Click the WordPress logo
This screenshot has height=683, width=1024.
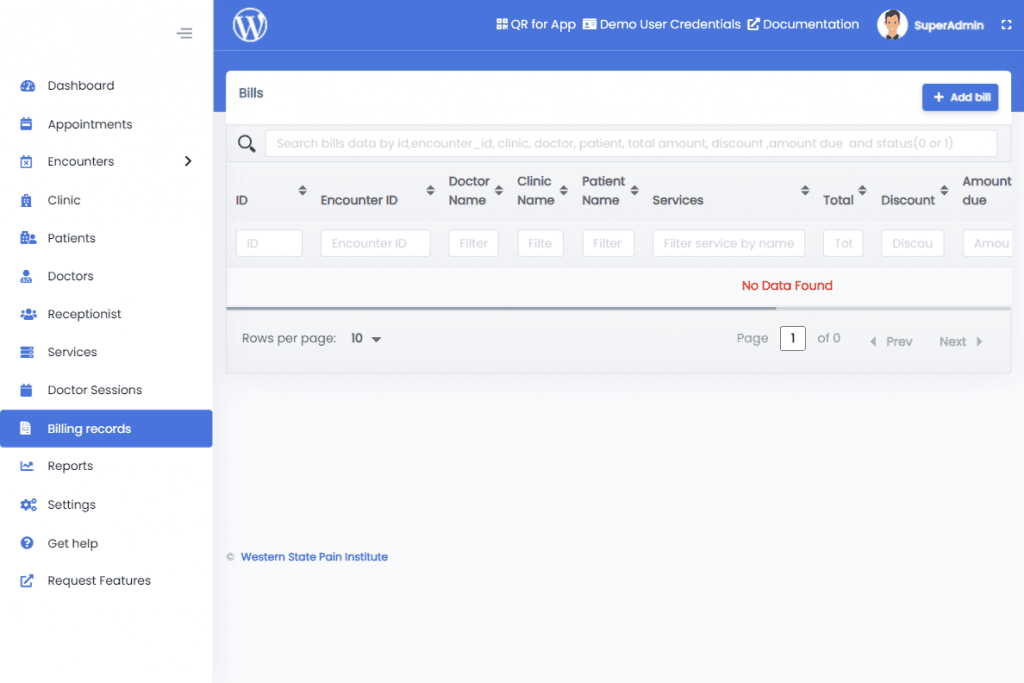250,25
